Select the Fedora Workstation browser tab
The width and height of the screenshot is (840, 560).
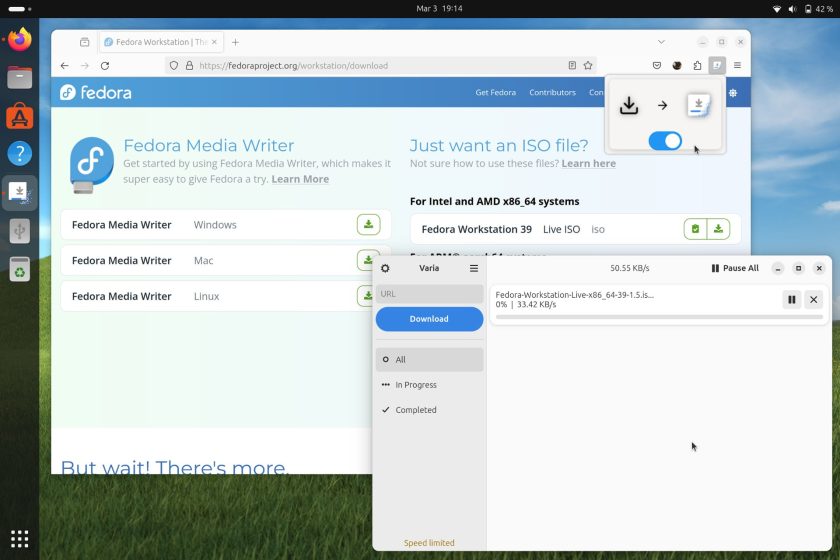pos(161,42)
